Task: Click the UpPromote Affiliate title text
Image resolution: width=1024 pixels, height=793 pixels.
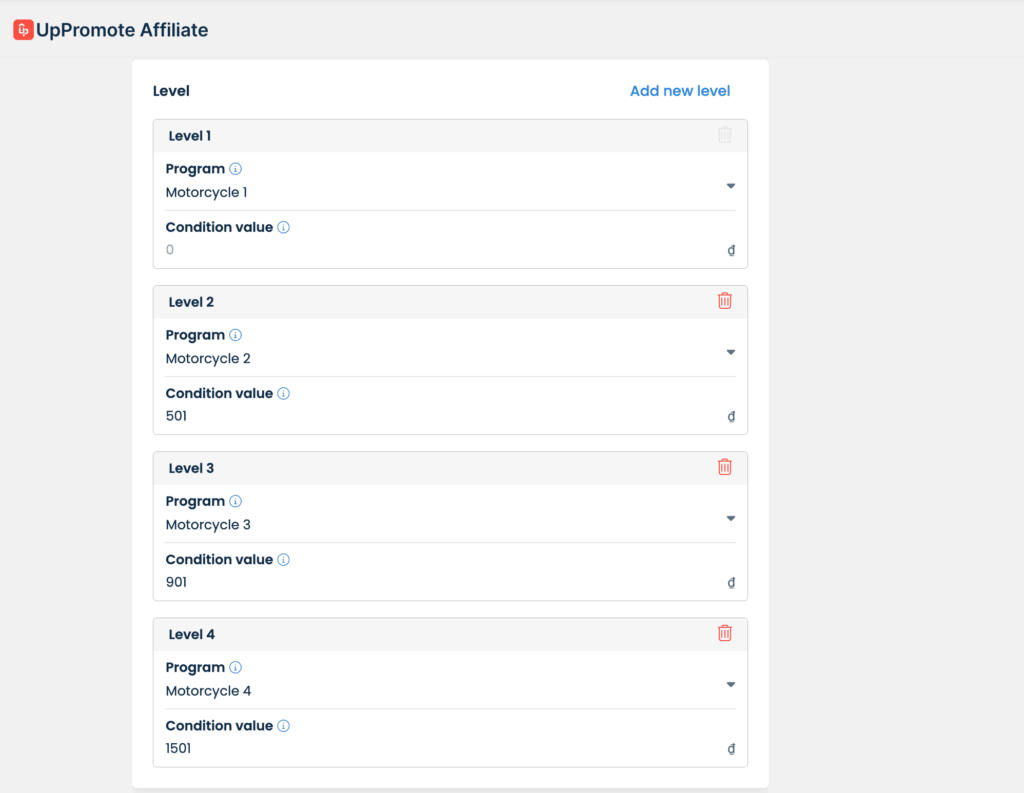Action: click(x=122, y=30)
